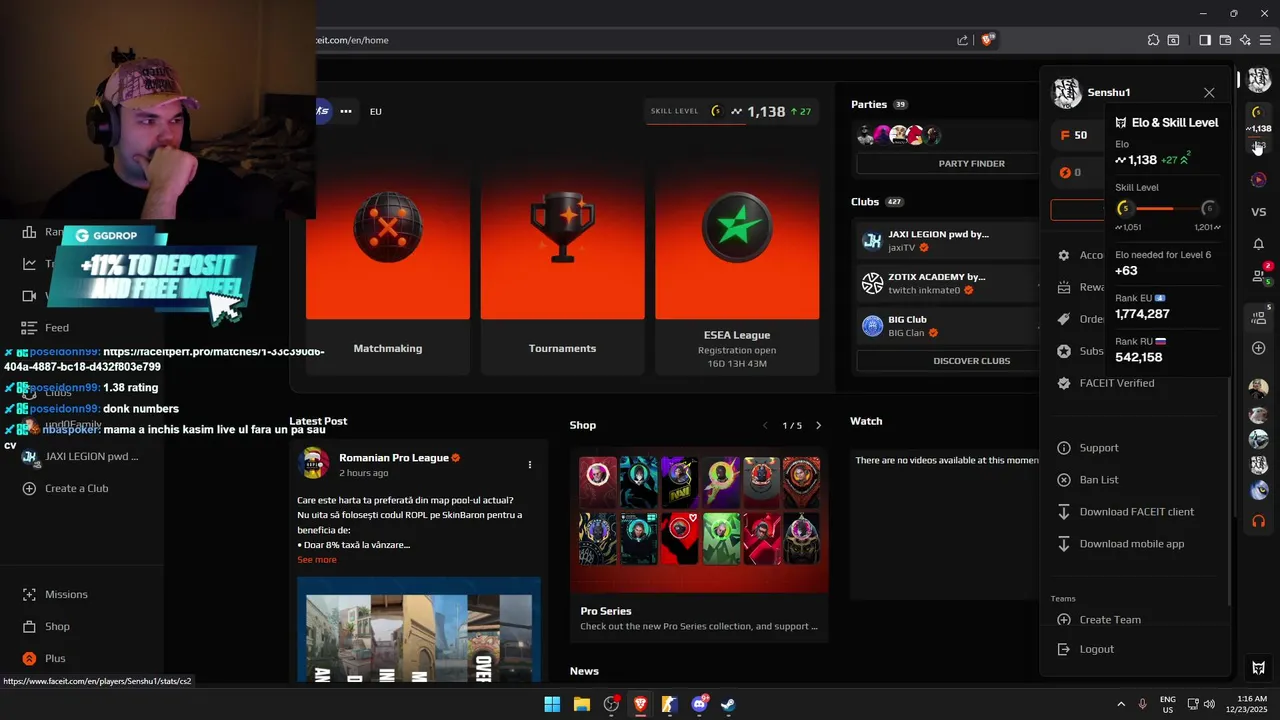The image size is (1280, 720).
Task: Click the parties avatar group row
Action: click(x=899, y=135)
